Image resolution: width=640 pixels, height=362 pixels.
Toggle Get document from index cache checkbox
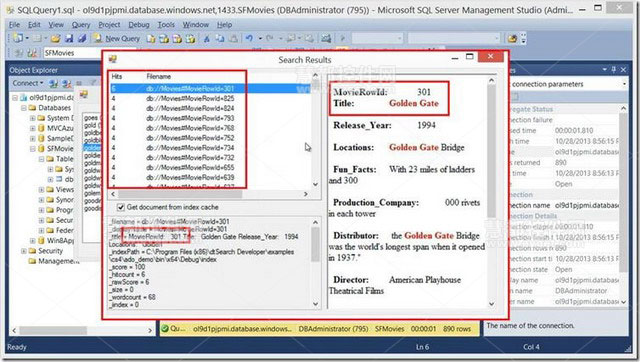pos(121,207)
